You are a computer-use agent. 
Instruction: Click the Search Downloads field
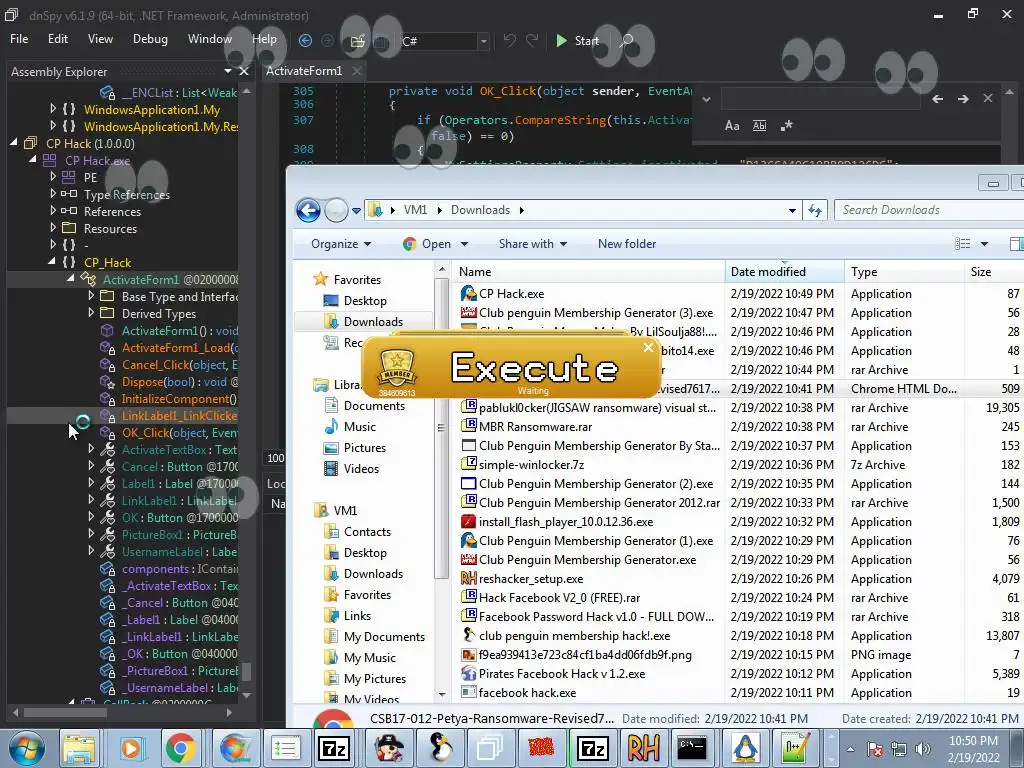coord(929,210)
